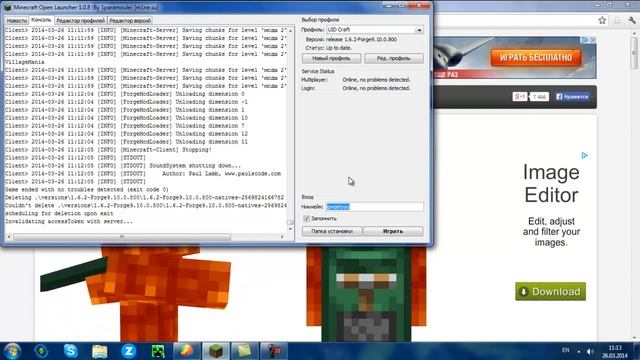Click the 'scheduling for deletion upon exit' log line
Screen dimensions: 640x360
point(59,213)
